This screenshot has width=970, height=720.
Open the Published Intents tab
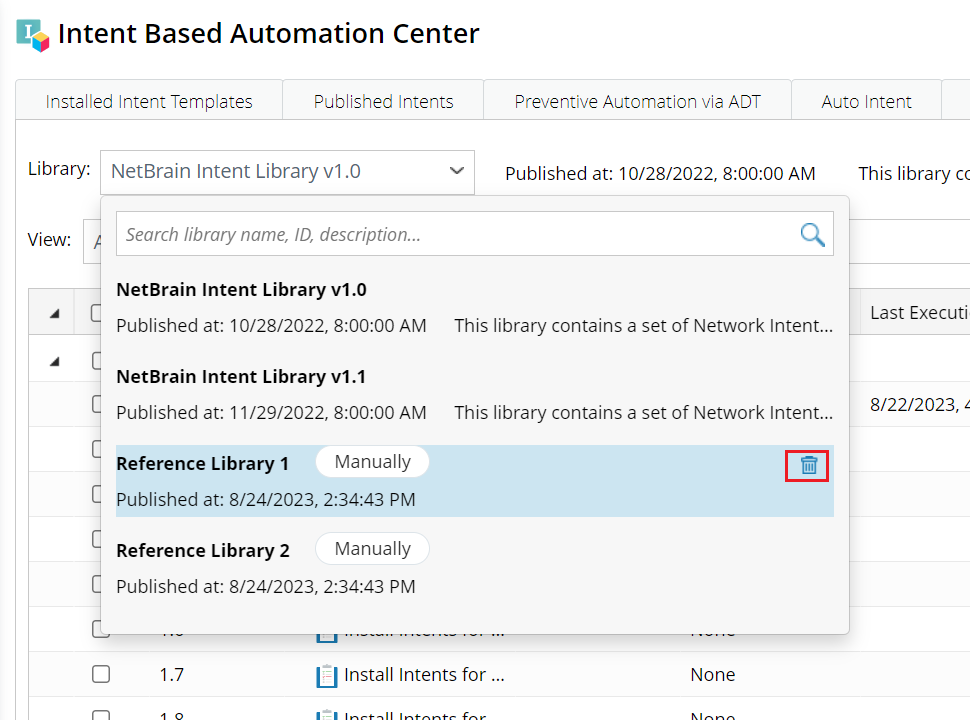(x=383, y=101)
